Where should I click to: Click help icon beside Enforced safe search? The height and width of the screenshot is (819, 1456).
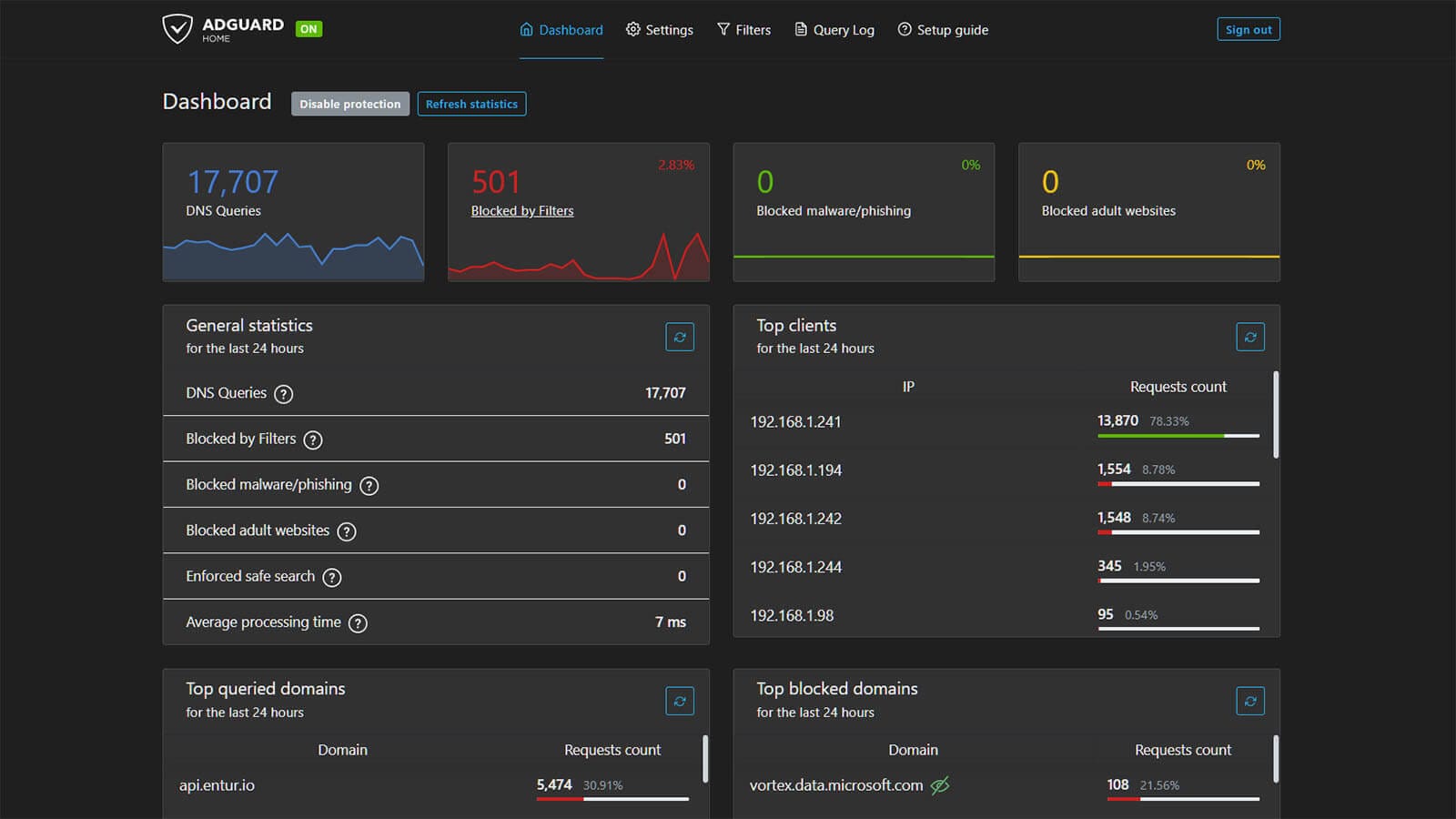click(332, 577)
